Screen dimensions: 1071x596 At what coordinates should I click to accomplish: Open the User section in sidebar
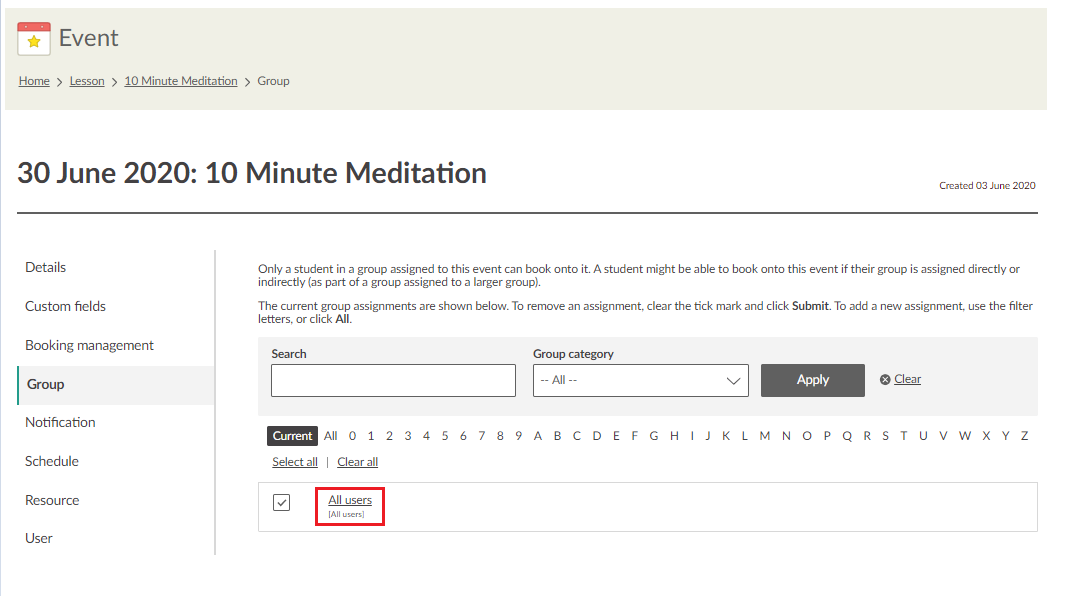coord(39,538)
